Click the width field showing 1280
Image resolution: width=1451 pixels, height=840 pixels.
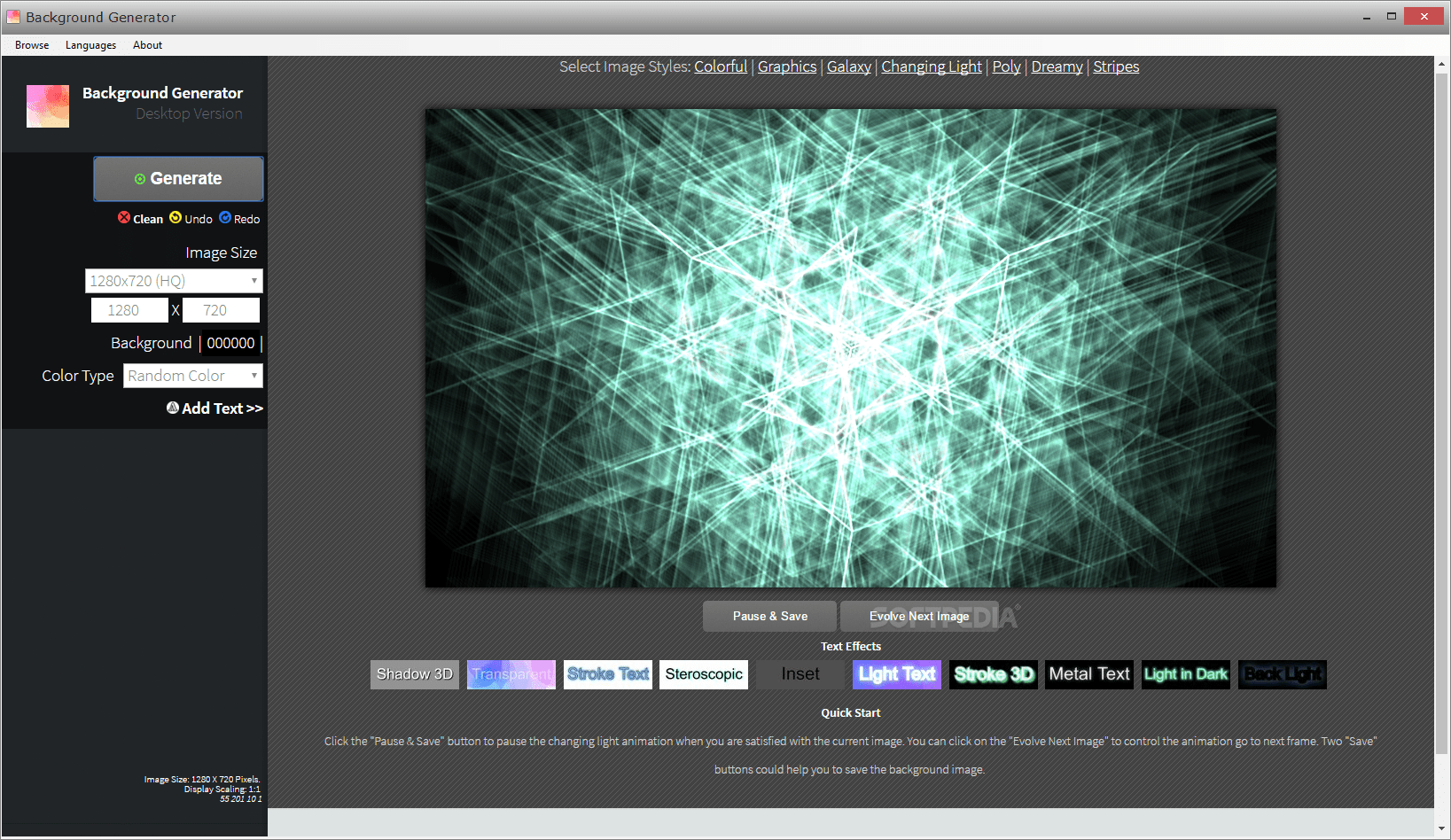(129, 310)
